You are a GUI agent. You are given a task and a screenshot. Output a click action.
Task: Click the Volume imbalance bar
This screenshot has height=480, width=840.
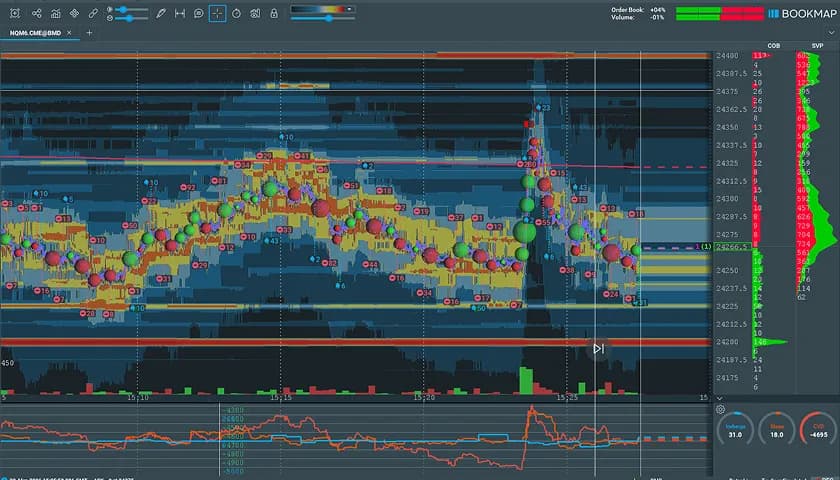[x=719, y=17]
